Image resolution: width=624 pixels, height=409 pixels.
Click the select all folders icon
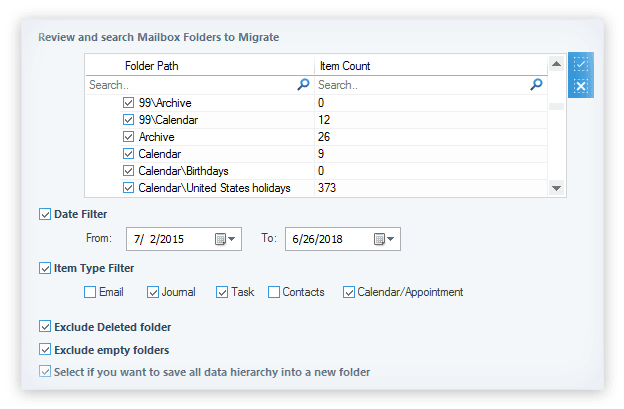pyautogui.click(x=581, y=65)
